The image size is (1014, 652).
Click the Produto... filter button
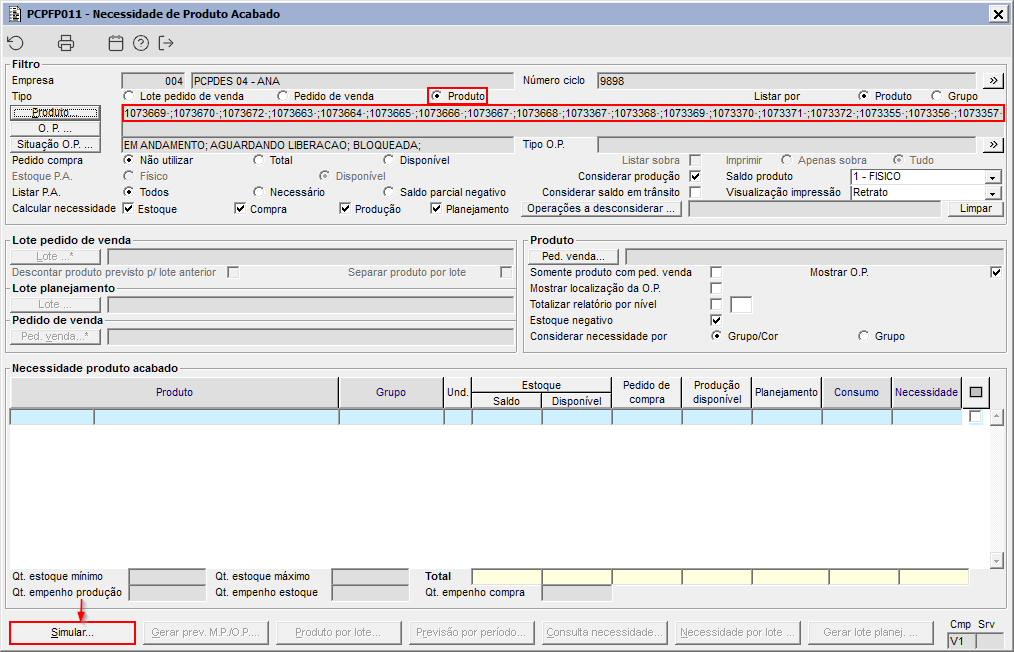56,113
